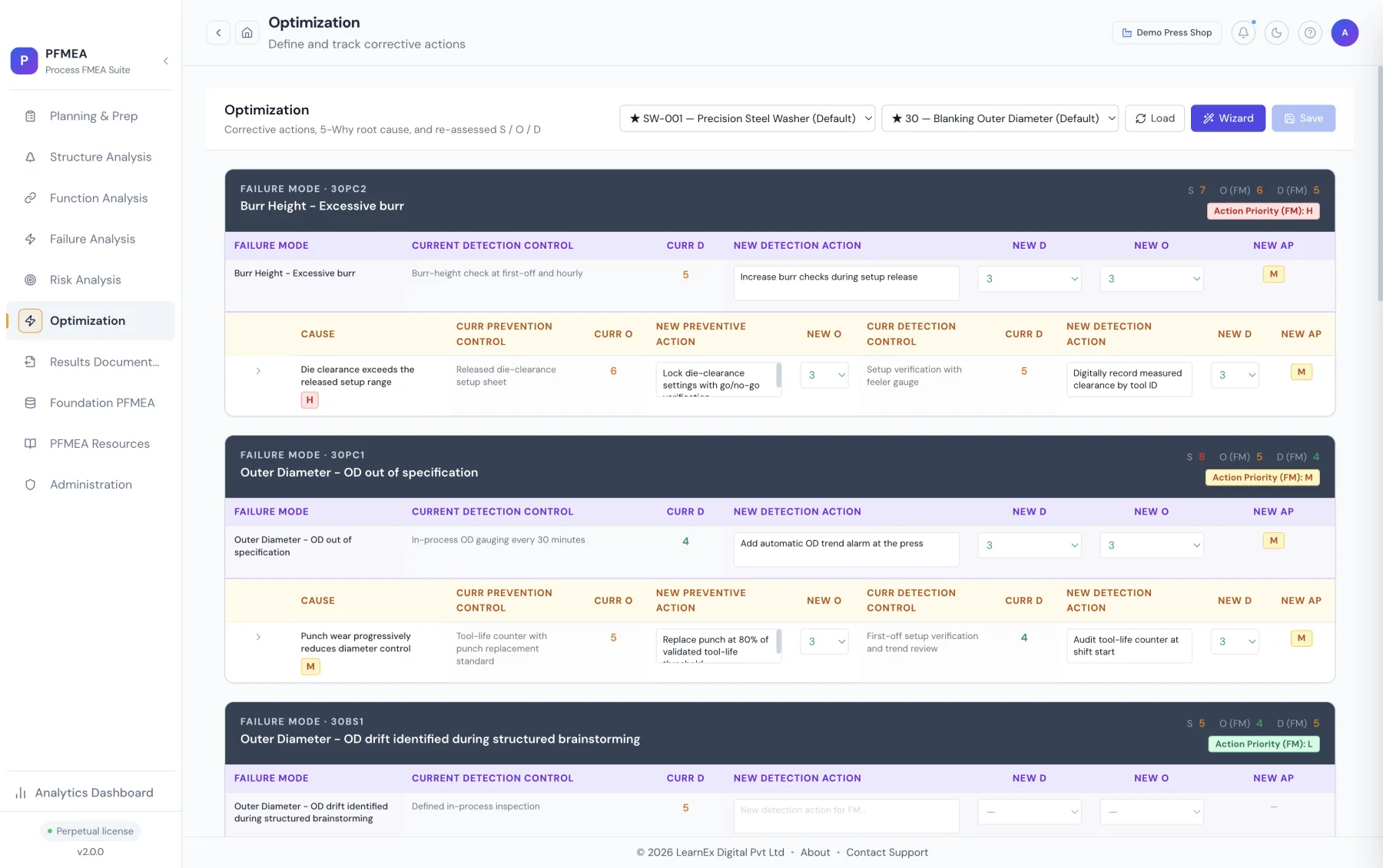Click Contact Support link
Screen dimensions: 1383x868
[x=887, y=852]
